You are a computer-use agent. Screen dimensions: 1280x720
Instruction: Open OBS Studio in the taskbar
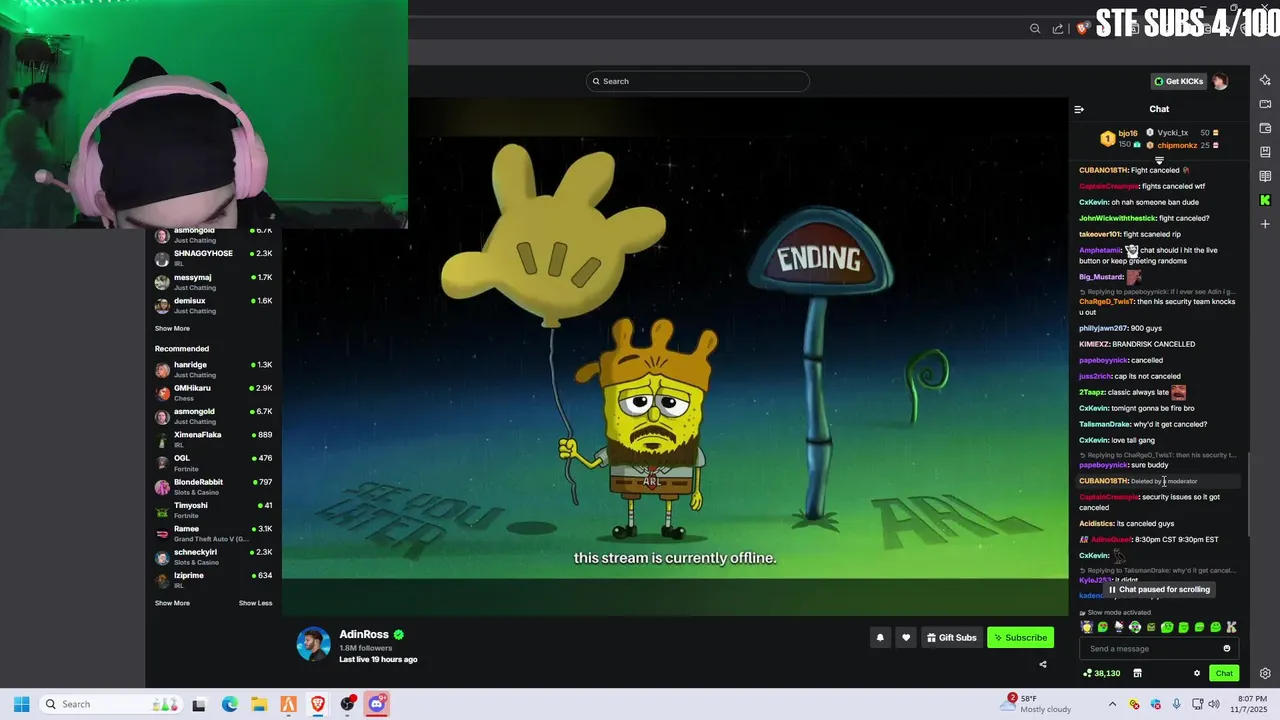pos(347,704)
